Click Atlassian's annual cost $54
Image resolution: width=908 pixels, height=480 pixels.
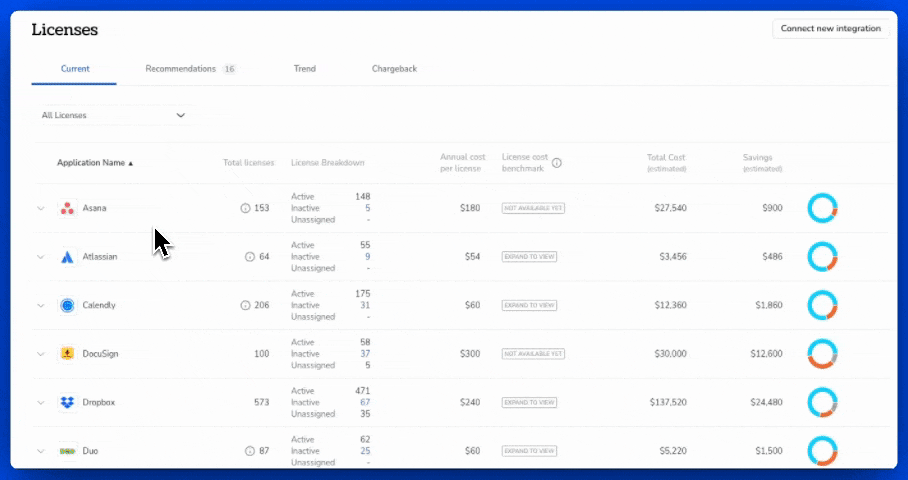tap(473, 257)
